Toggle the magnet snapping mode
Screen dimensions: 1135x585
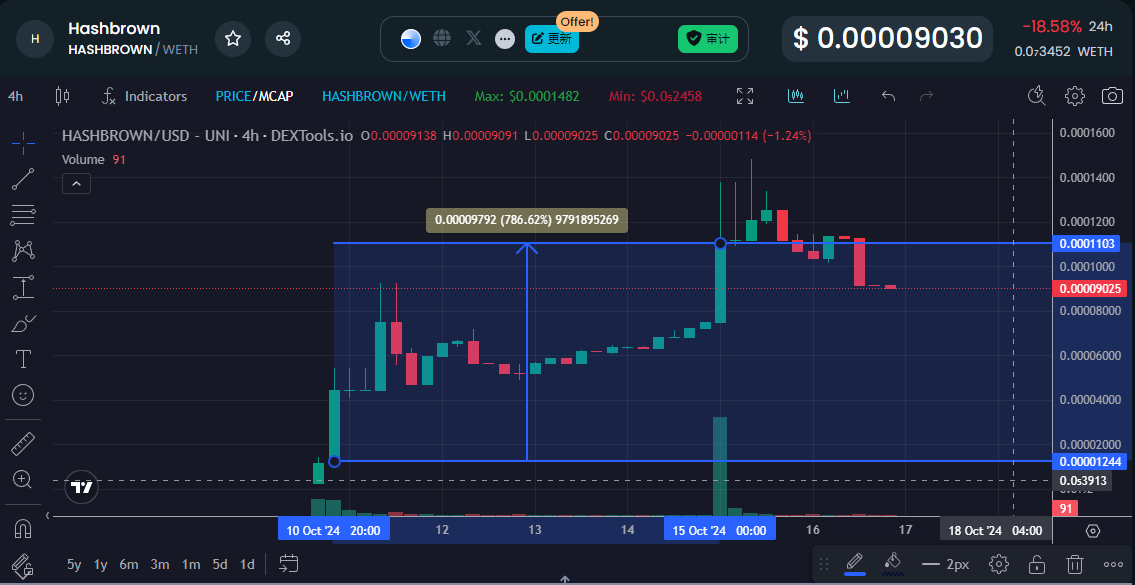pos(23,529)
